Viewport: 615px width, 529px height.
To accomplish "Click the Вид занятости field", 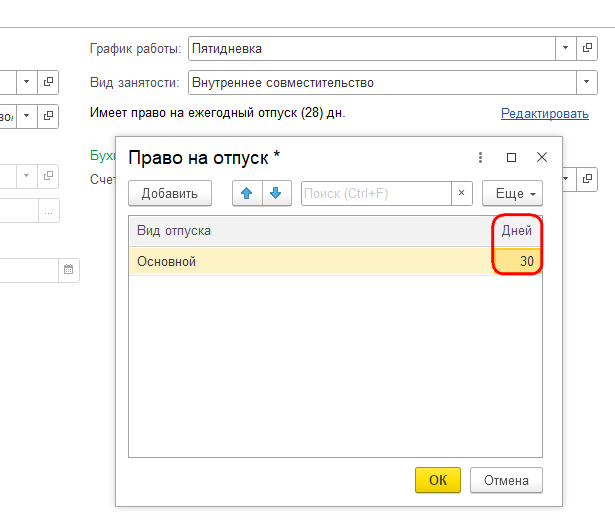I will click(382, 82).
